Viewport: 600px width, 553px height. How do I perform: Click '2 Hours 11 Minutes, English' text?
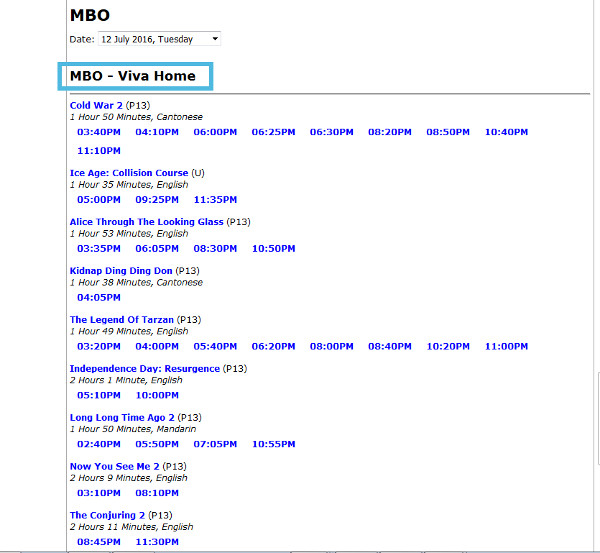click(x=131, y=527)
